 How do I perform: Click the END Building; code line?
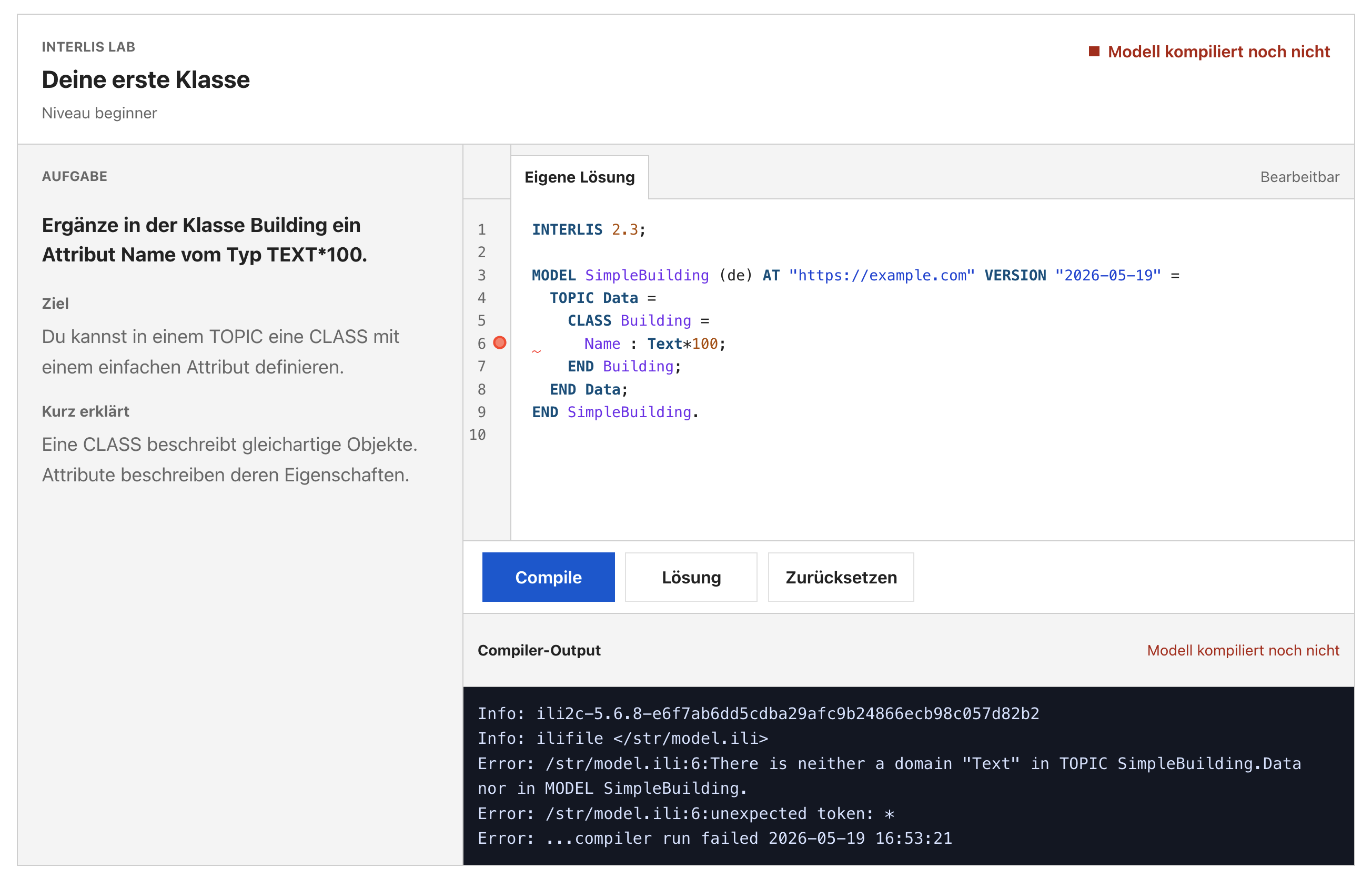[624, 366]
